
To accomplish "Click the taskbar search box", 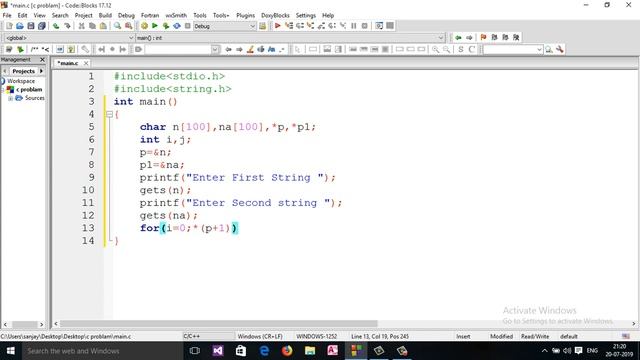I will coord(102,351).
